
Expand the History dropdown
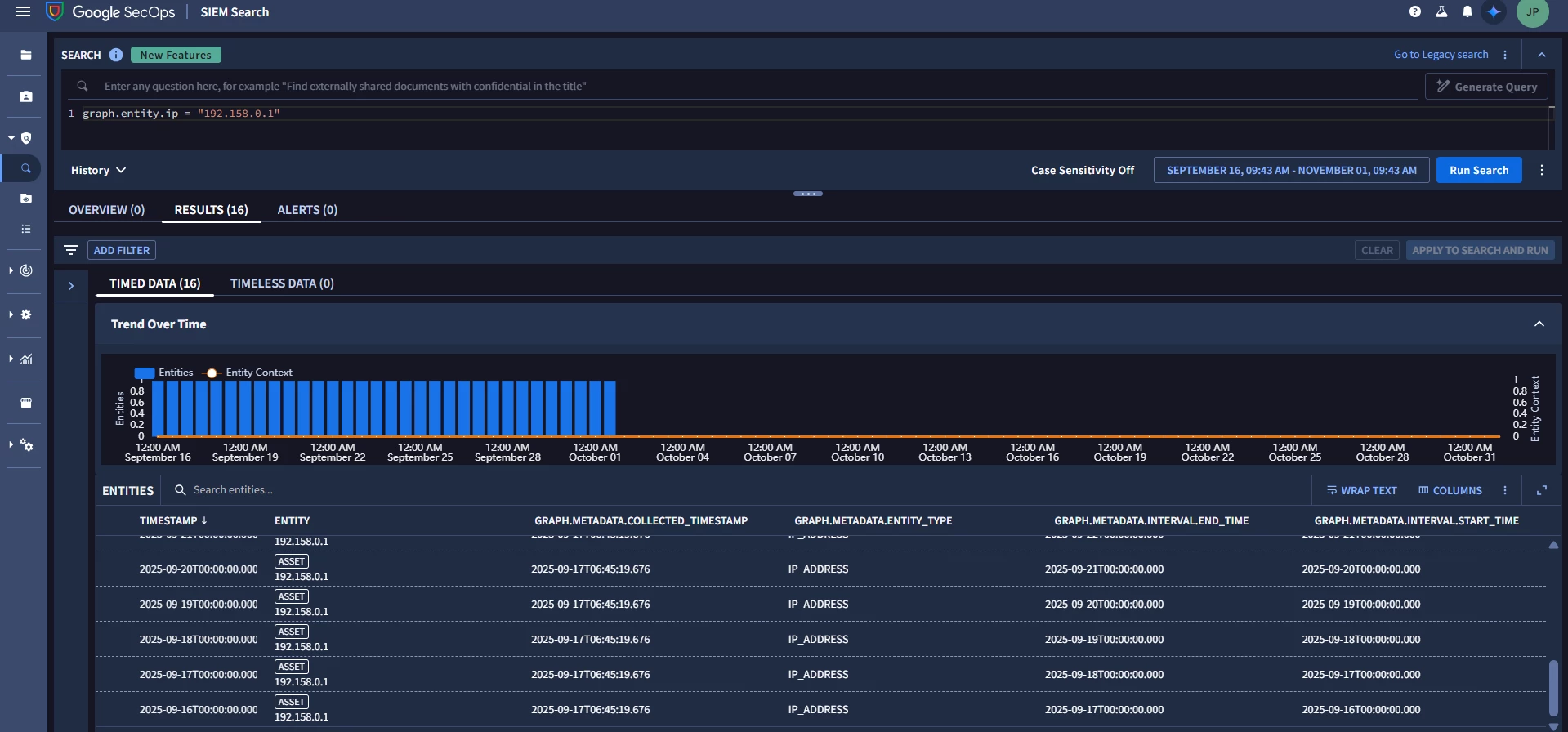pyautogui.click(x=98, y=170)
